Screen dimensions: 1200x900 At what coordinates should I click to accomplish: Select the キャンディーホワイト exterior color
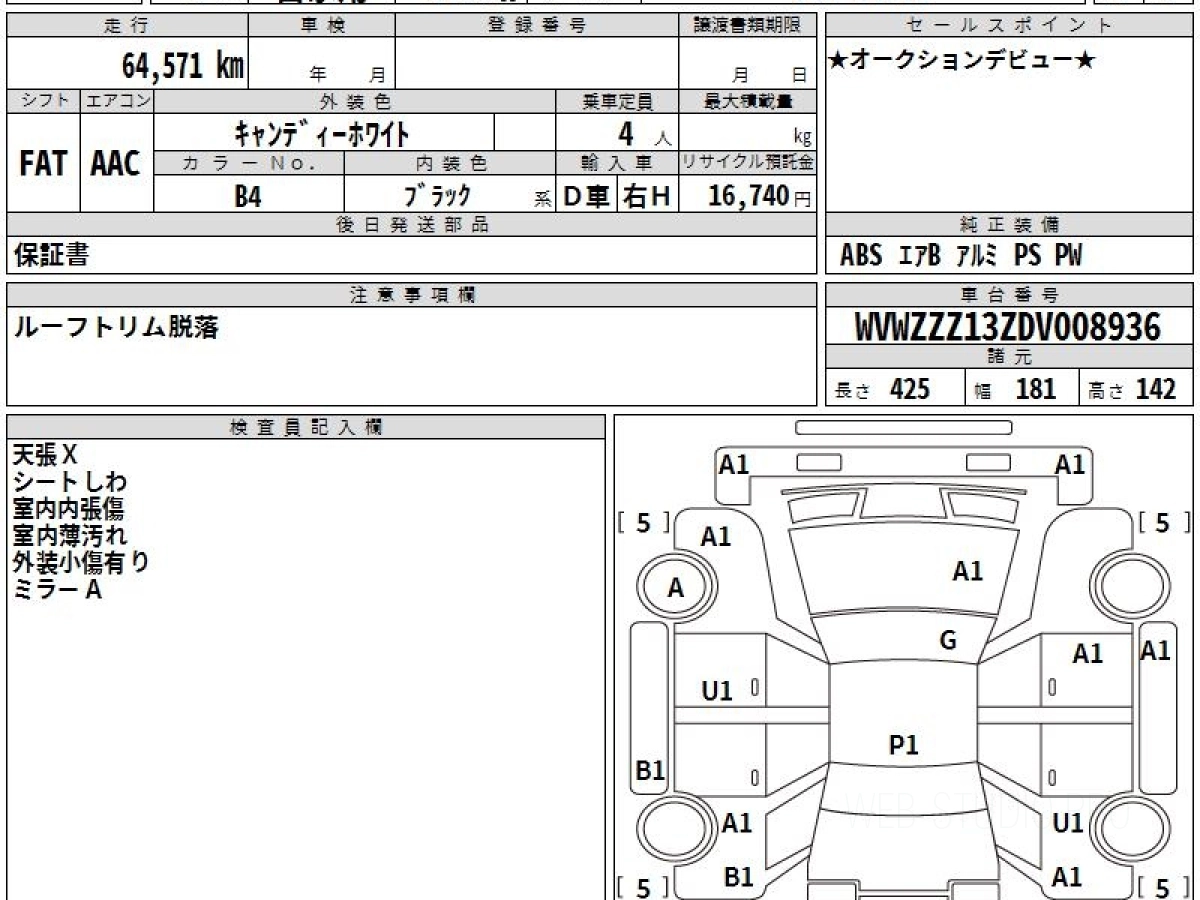(x=322, y=133)
